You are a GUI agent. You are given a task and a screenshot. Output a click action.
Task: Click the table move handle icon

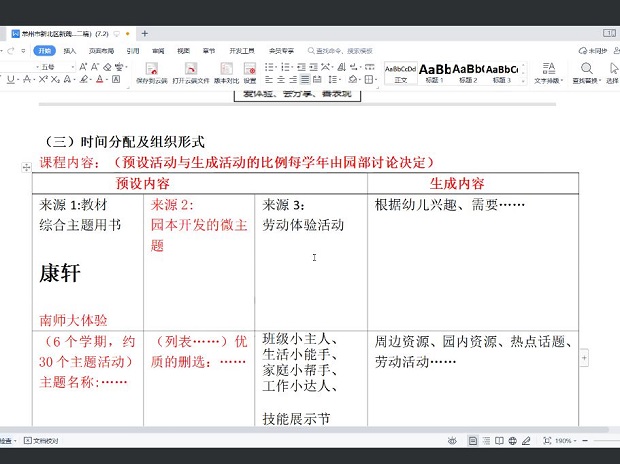pyautogui.click(x=26, y=167)
